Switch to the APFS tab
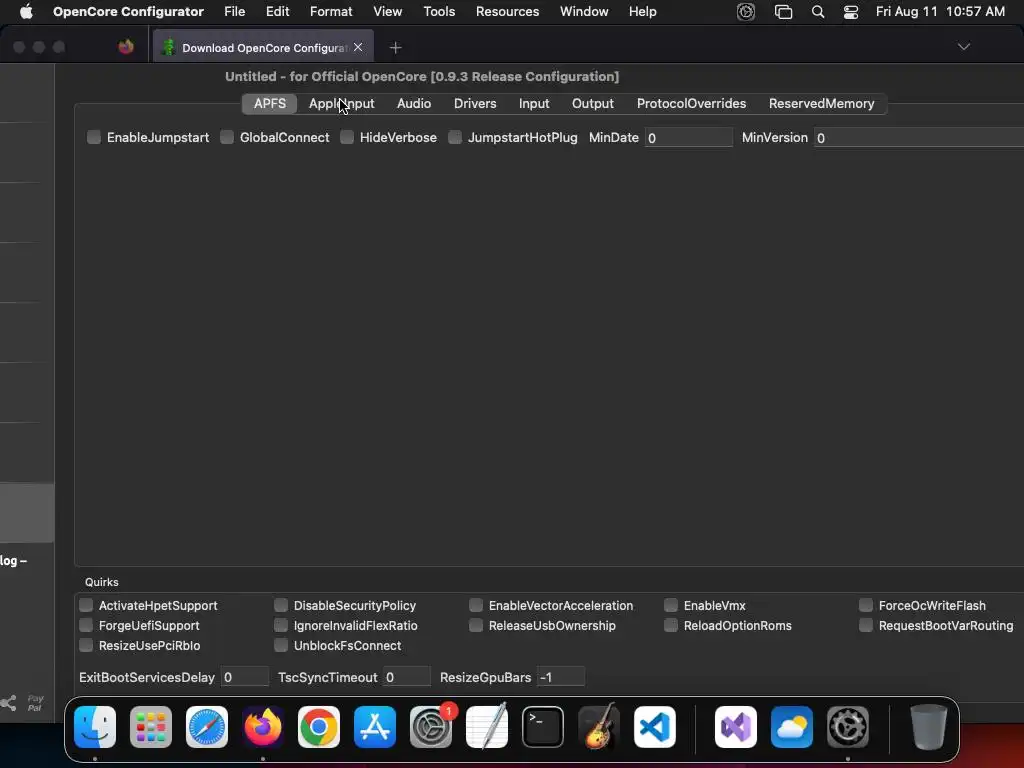This screenshot has height=768, width=1024. (x=270, y=103)
